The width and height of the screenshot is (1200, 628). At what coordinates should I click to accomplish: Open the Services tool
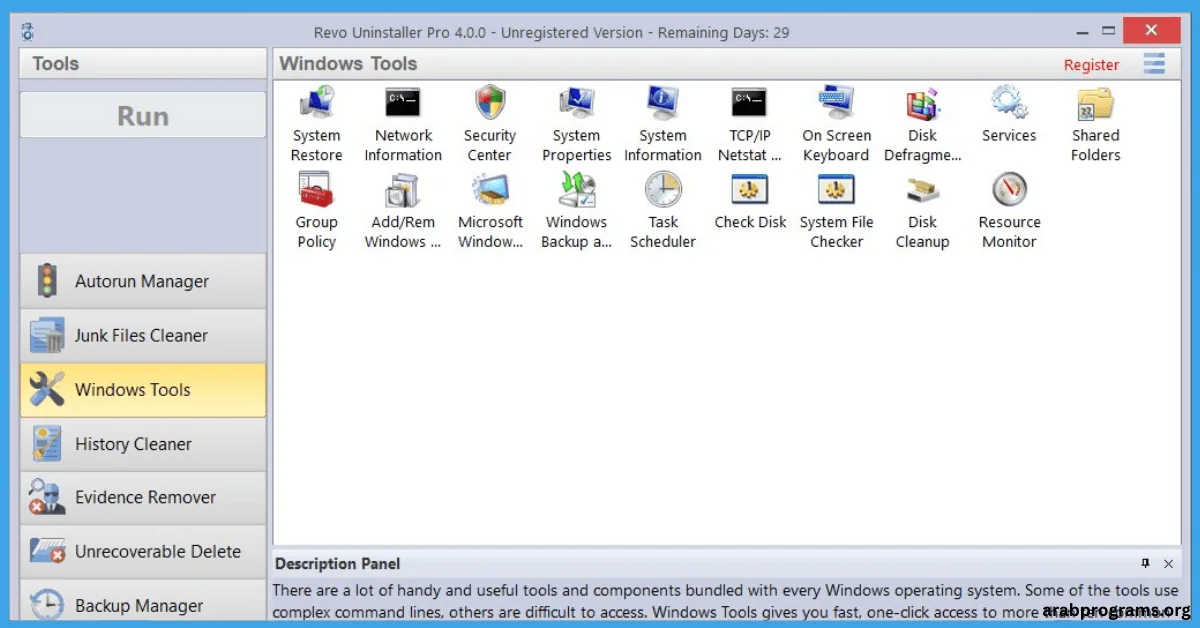coord(1009,115)
